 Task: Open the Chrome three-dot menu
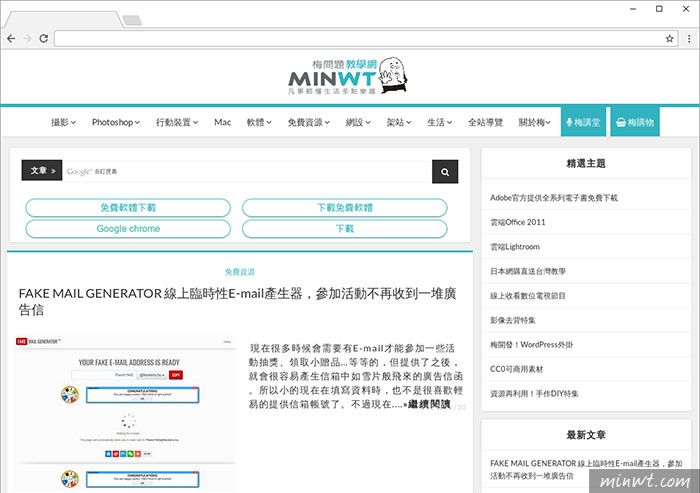coord(689,38)
